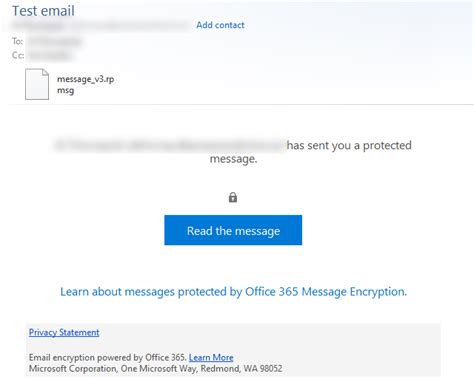Click the Cc: field label
Screen dimensions: 474x379
click(18, 55)
